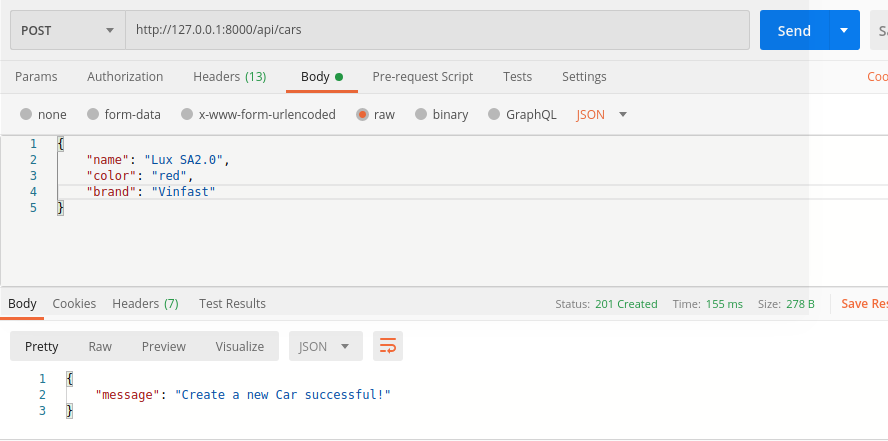Pick the binary body radio option
Image resolution: width=888 pixels, height=441 pixels.
coord(421,115)
